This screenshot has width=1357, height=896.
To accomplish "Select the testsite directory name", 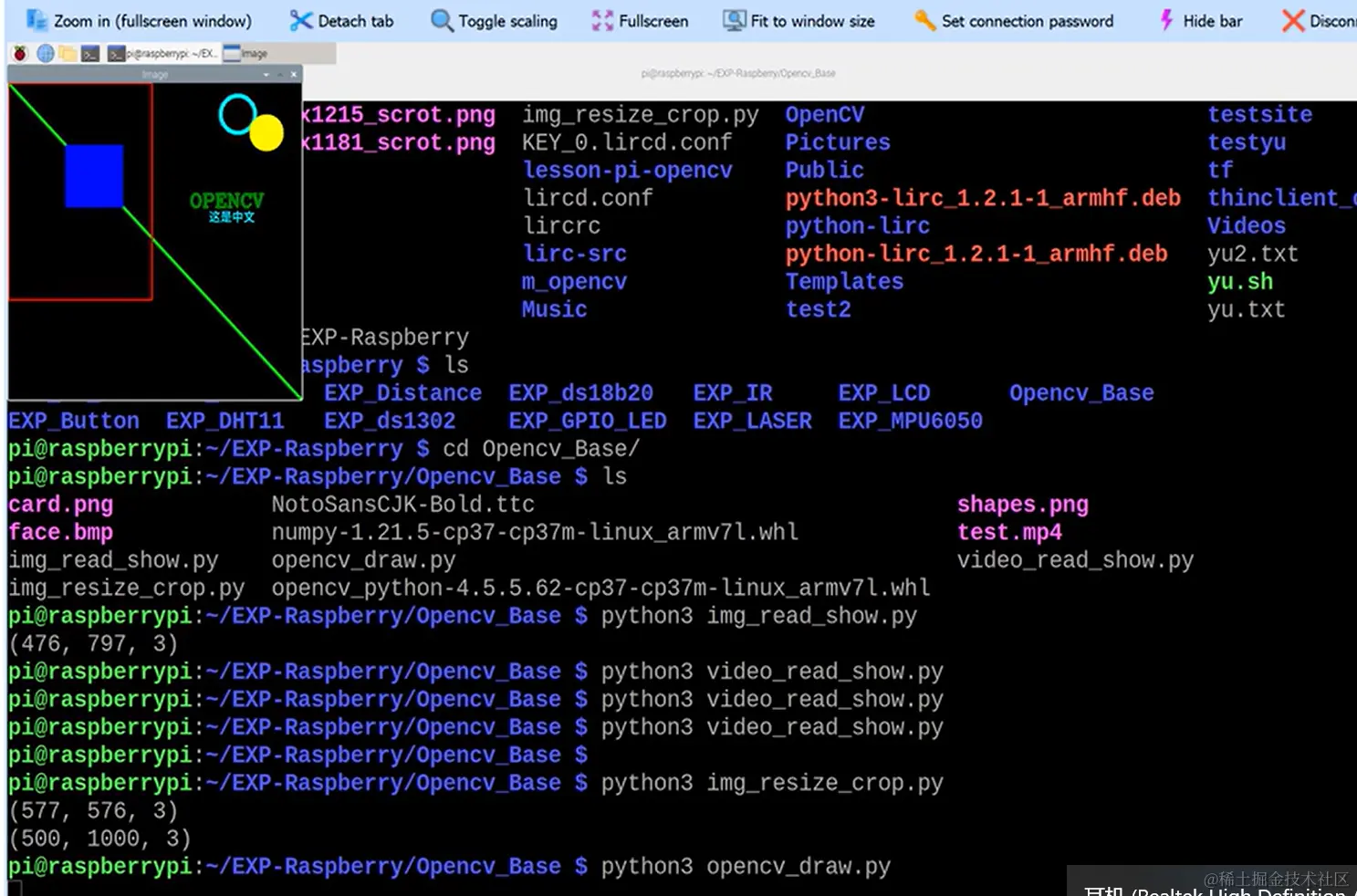I will coord(1260,115).
